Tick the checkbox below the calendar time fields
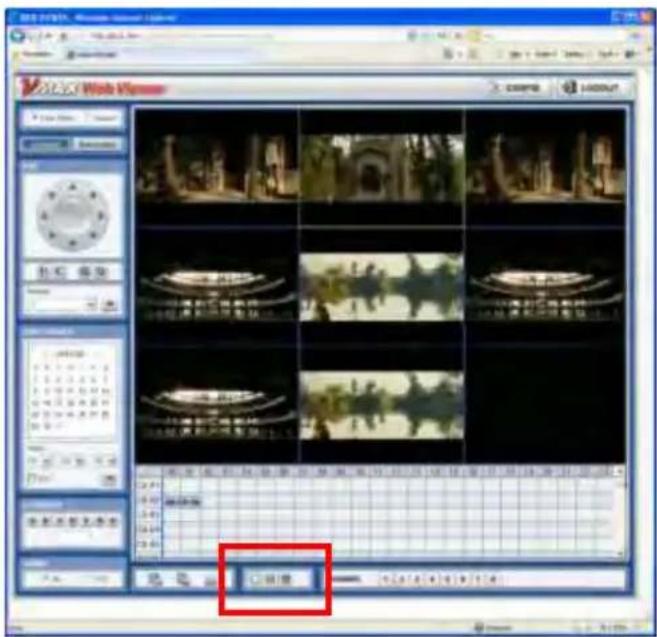The height and width of the screenshot is (637, 657). 31,478
